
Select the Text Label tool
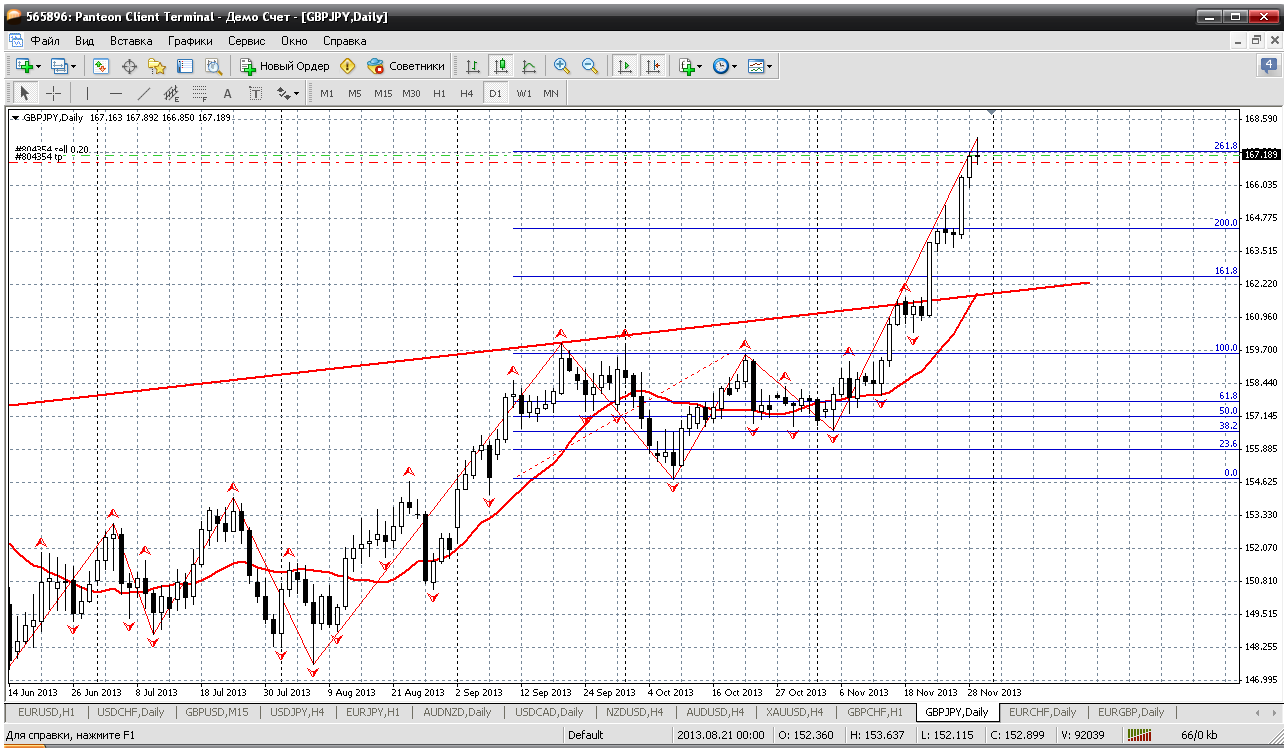click(x=255, y=93)
